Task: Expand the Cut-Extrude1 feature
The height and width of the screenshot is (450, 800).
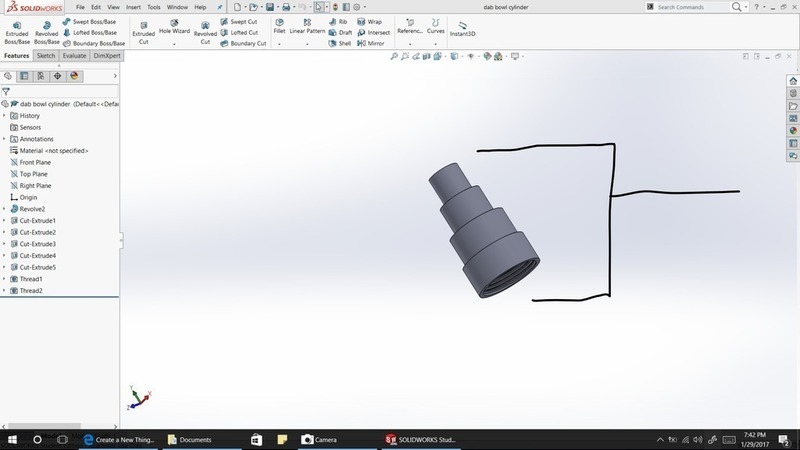Action: (5, 220)
